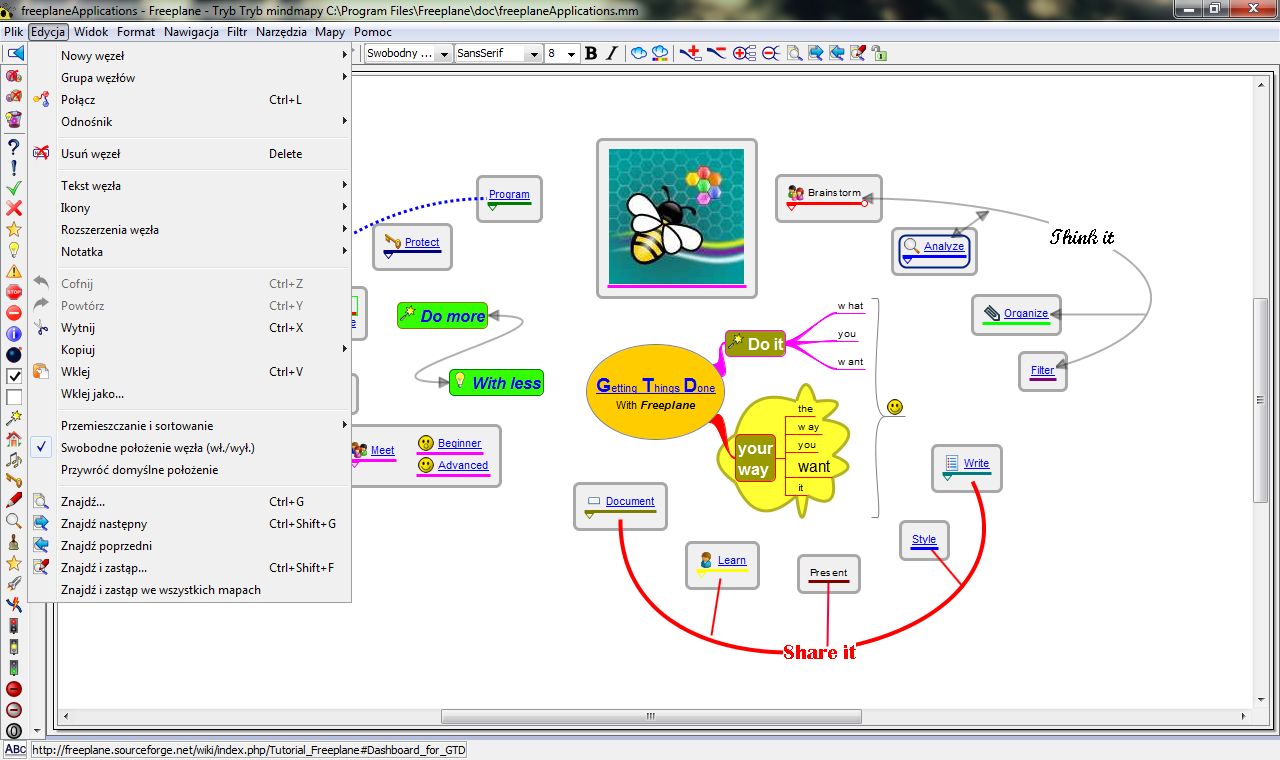This screenshot has height=760, width=1280.
Task: Click the padlock encrypt icon in toolbar
Action: point(879,53)
